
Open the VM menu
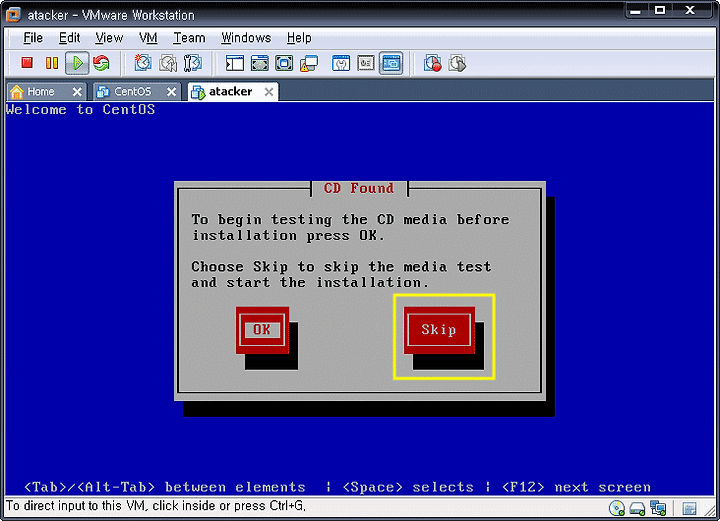[148, 38]
